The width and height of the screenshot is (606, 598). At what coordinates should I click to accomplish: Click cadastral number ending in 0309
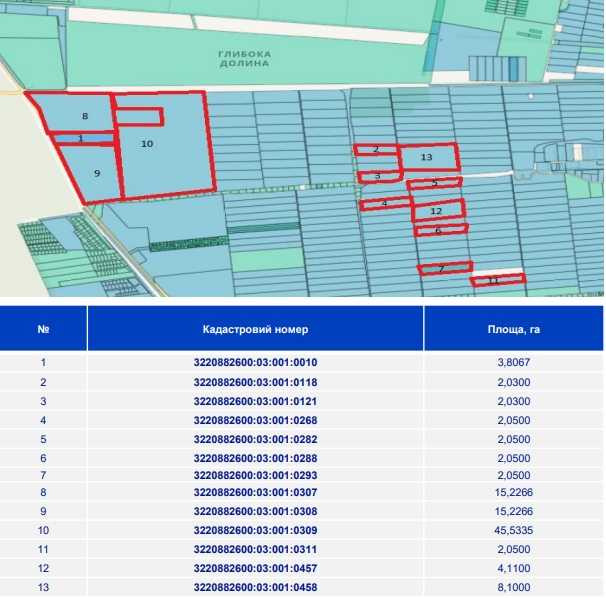(x=255, y=531)
